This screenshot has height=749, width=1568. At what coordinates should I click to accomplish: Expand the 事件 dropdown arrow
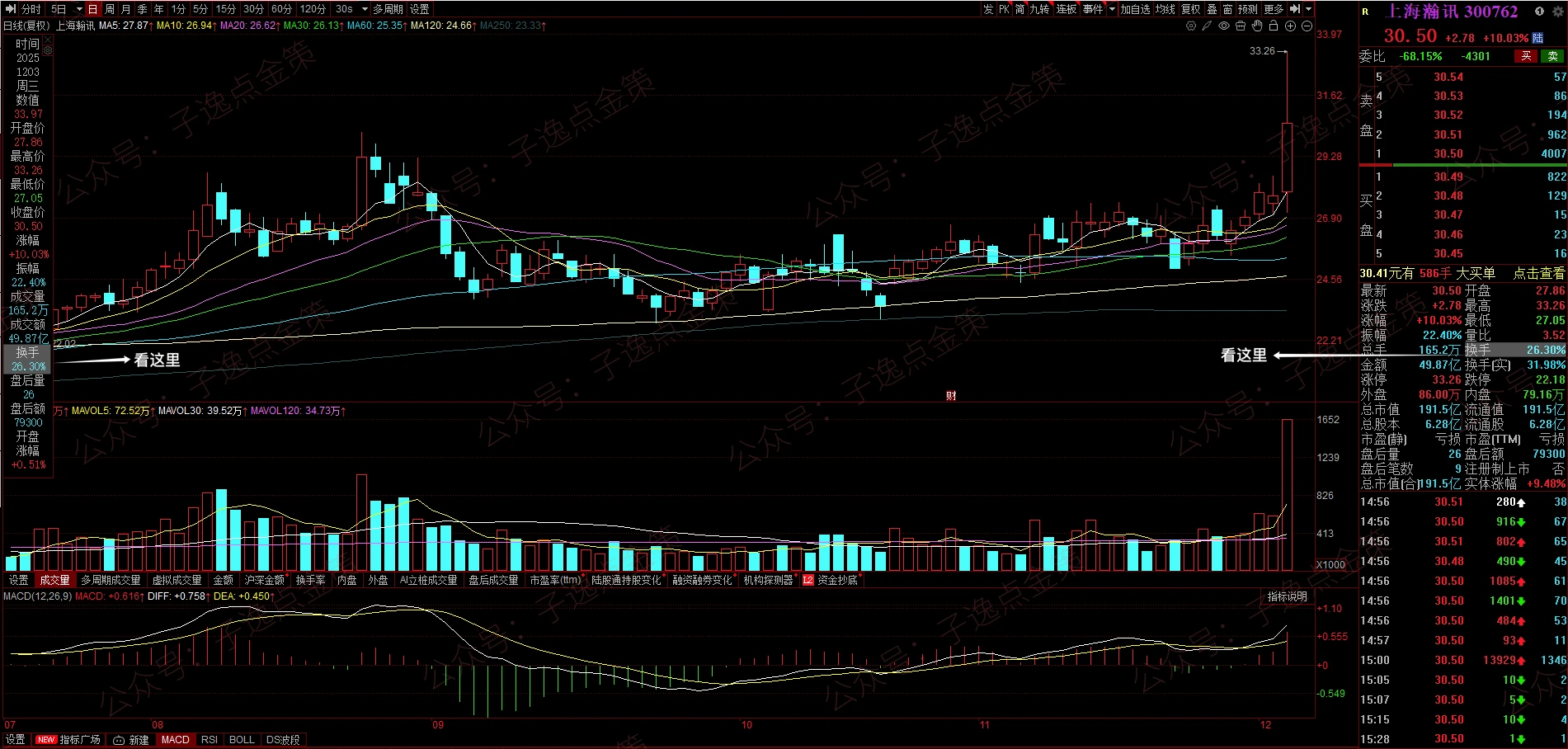tap(1112, 9)
